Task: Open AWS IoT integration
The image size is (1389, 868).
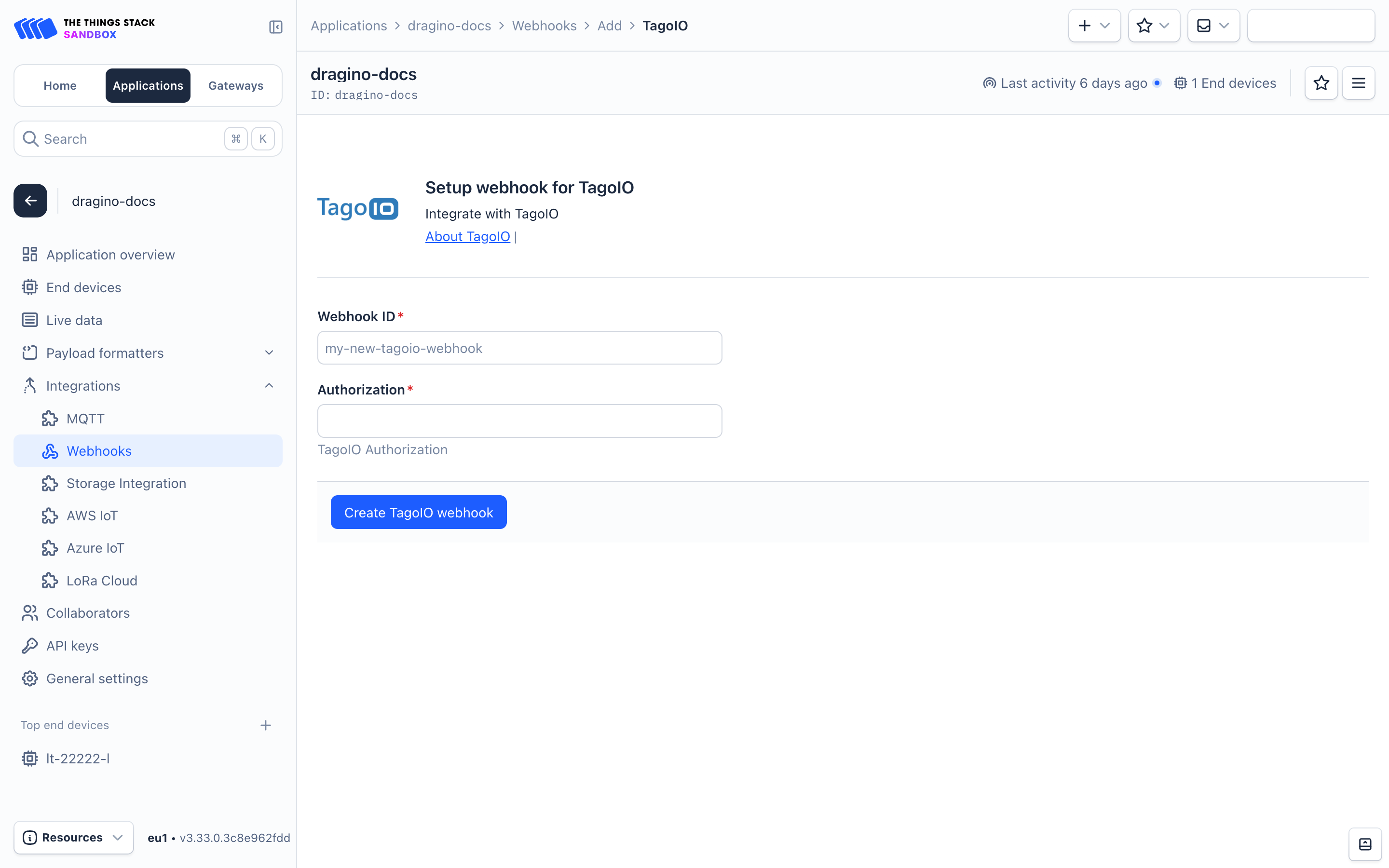Action: point(148,515)
